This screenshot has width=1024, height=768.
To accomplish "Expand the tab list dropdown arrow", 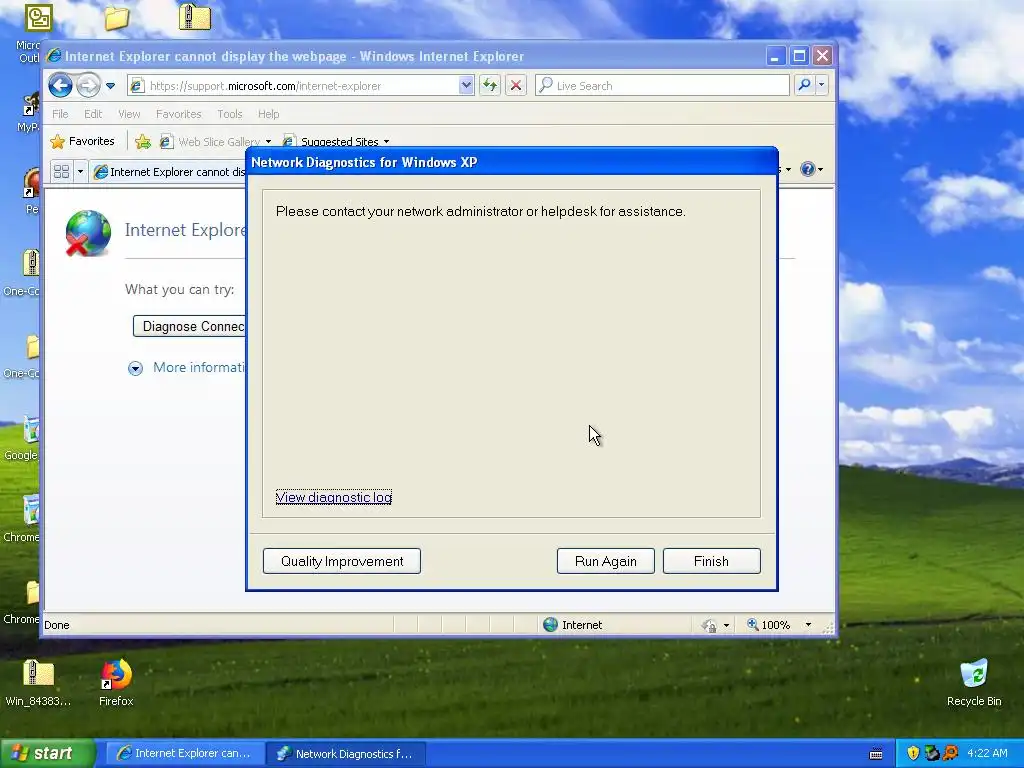I will [80, 172].
